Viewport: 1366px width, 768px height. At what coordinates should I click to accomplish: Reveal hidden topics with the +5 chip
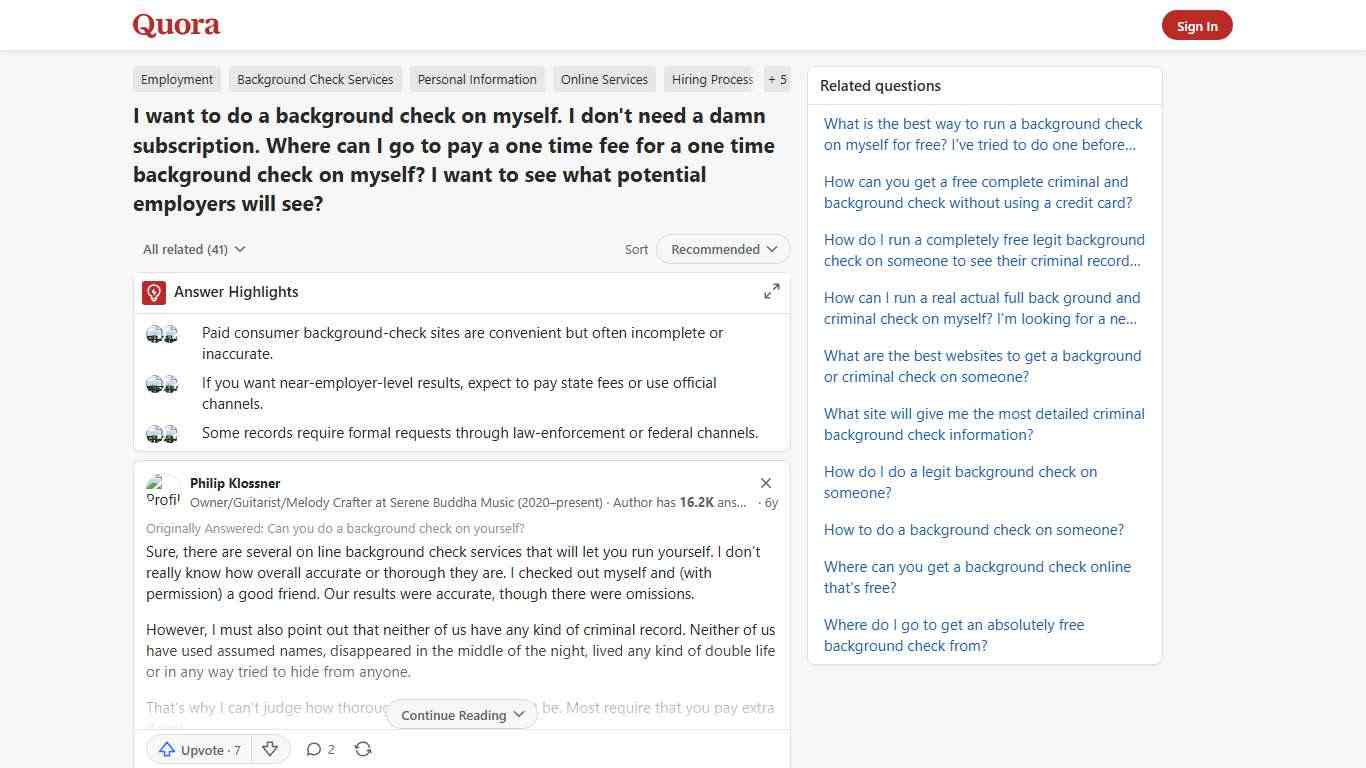777,79
